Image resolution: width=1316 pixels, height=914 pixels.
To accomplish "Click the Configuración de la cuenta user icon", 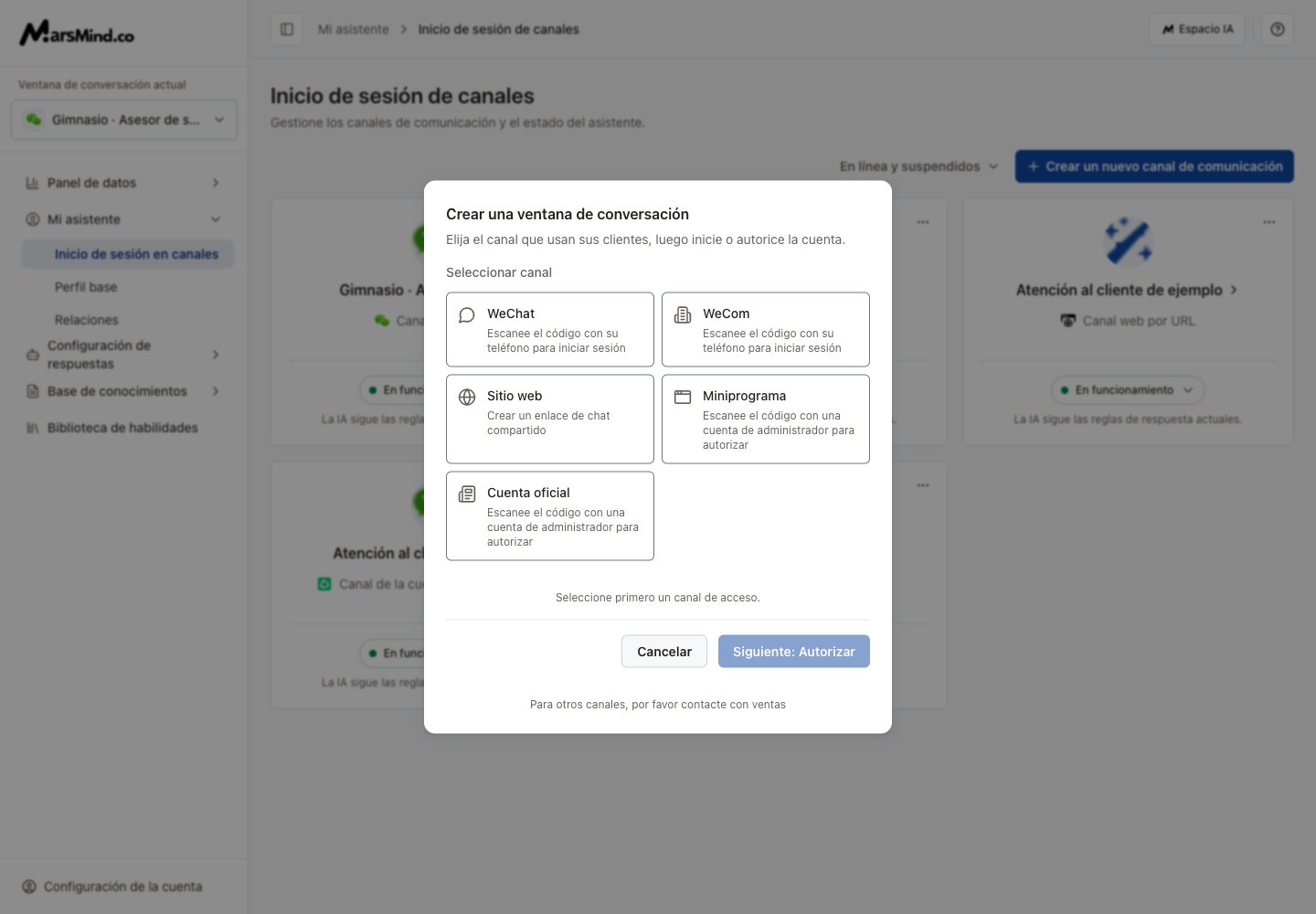I will (x=29, y=887).
